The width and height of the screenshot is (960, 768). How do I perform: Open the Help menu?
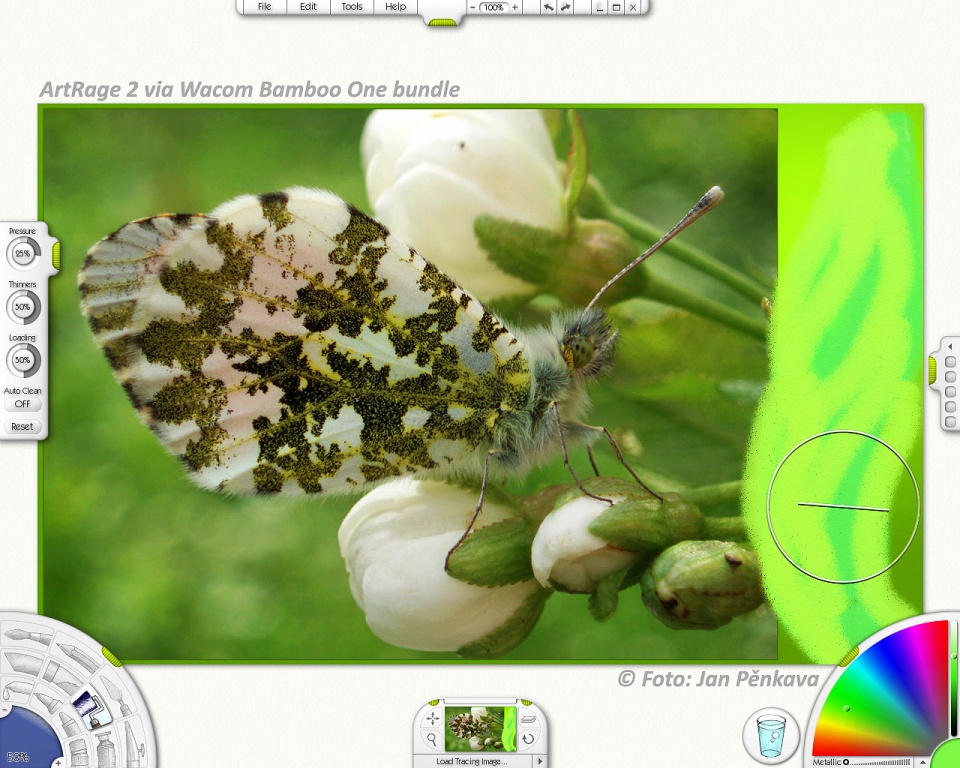click(396, 7)
